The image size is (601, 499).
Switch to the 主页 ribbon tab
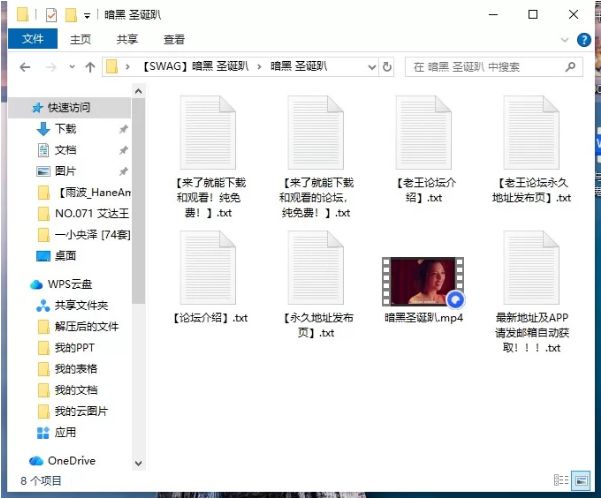tap(80, 39)
